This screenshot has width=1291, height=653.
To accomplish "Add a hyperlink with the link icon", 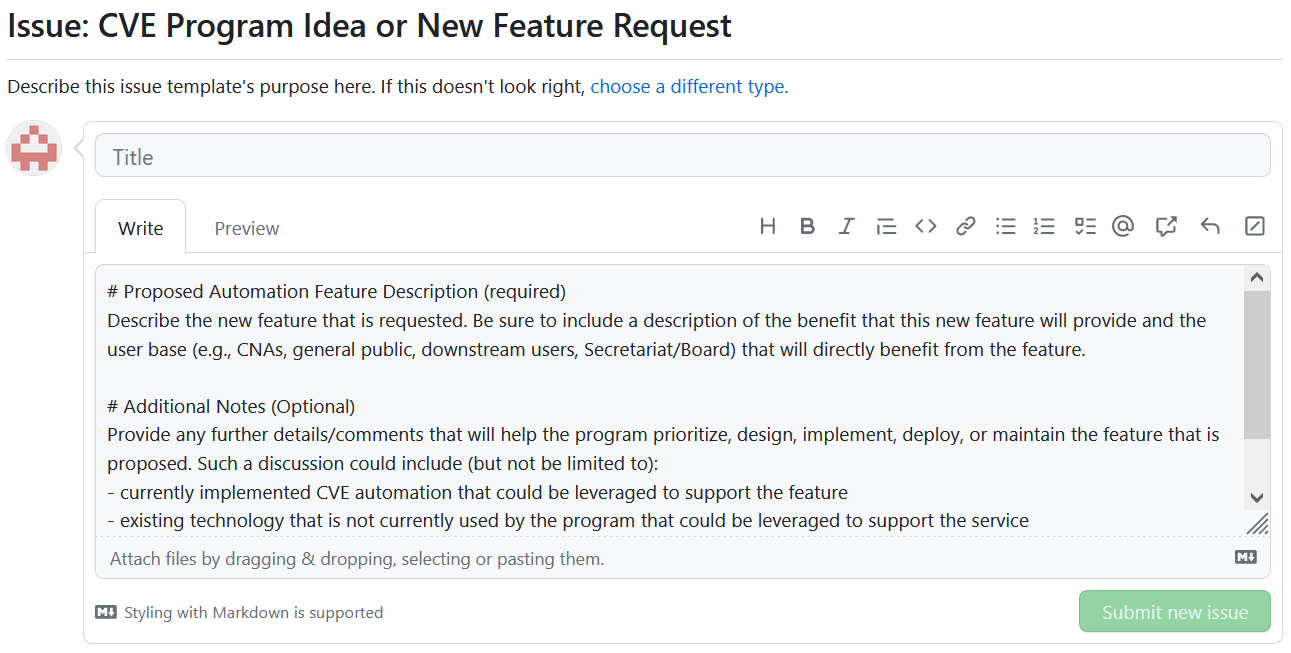I will pyautogui.click(x=965, y=226).
